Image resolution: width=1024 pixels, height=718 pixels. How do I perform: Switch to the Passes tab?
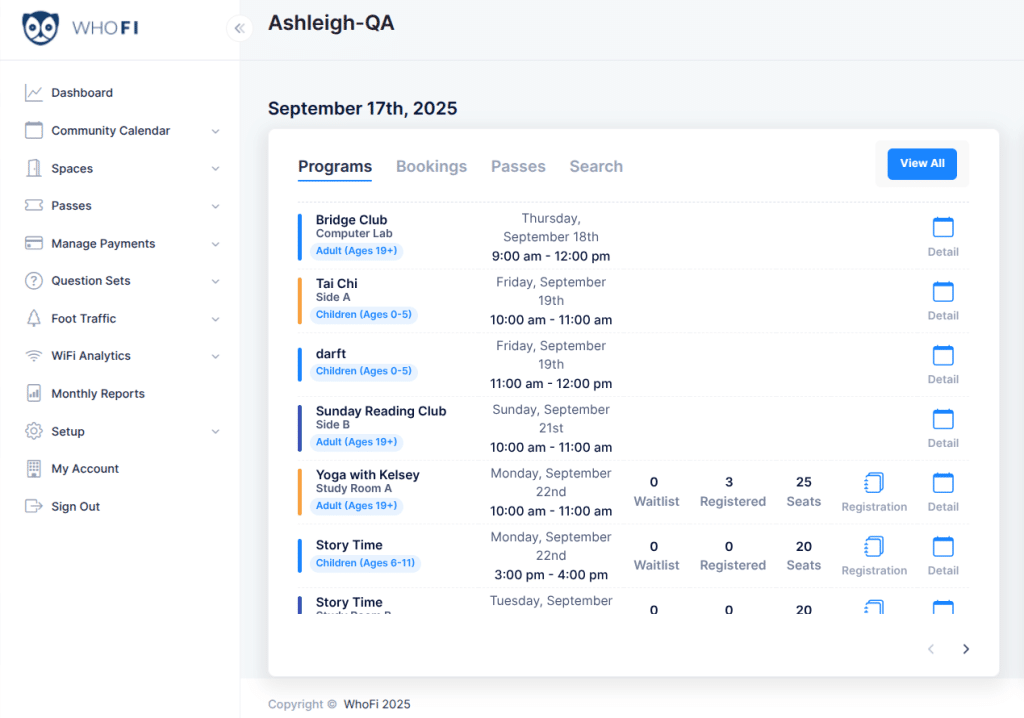pos(518,167)
